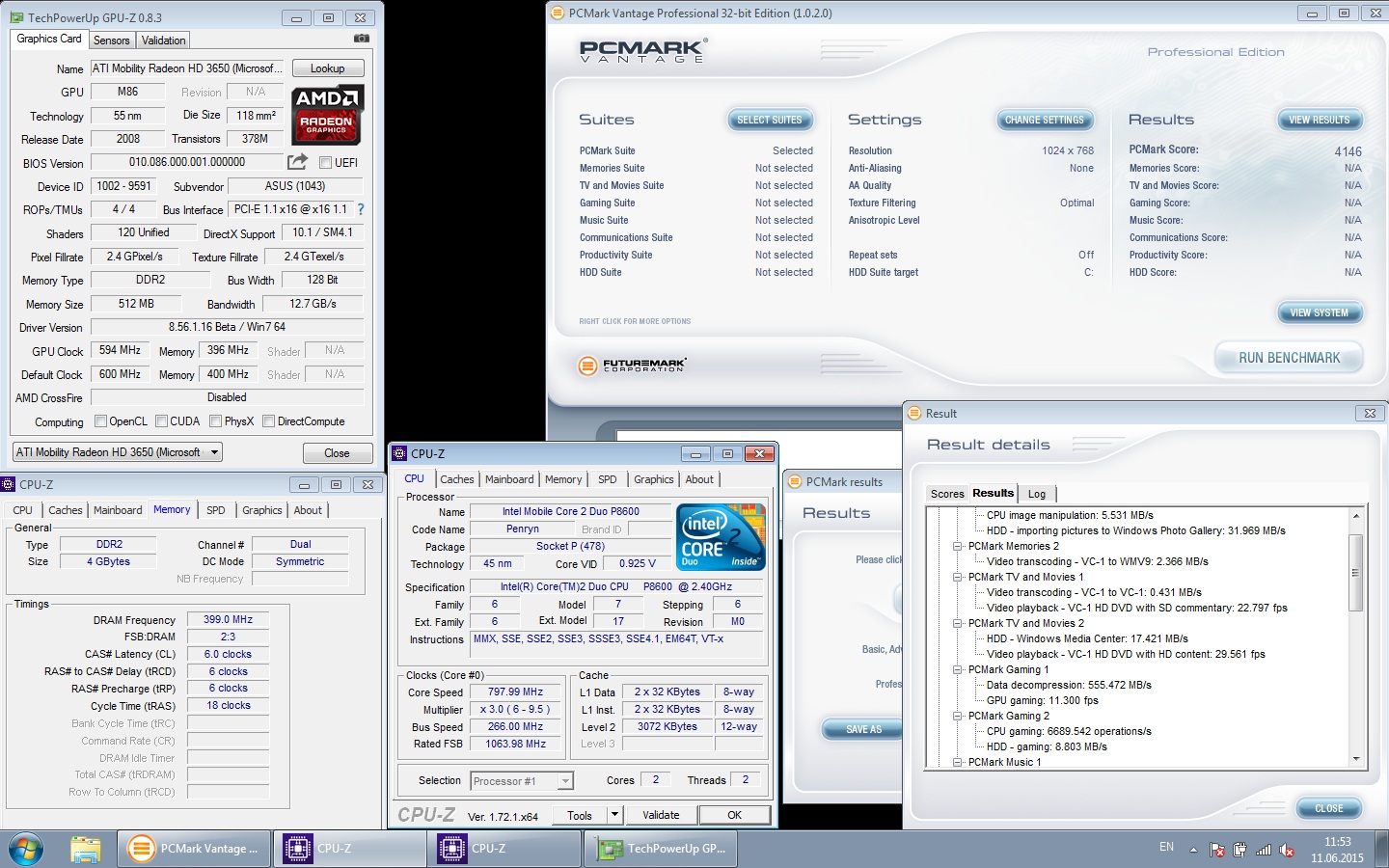Click SAVE AS button in PCMark results

click(x=864, y=729)
